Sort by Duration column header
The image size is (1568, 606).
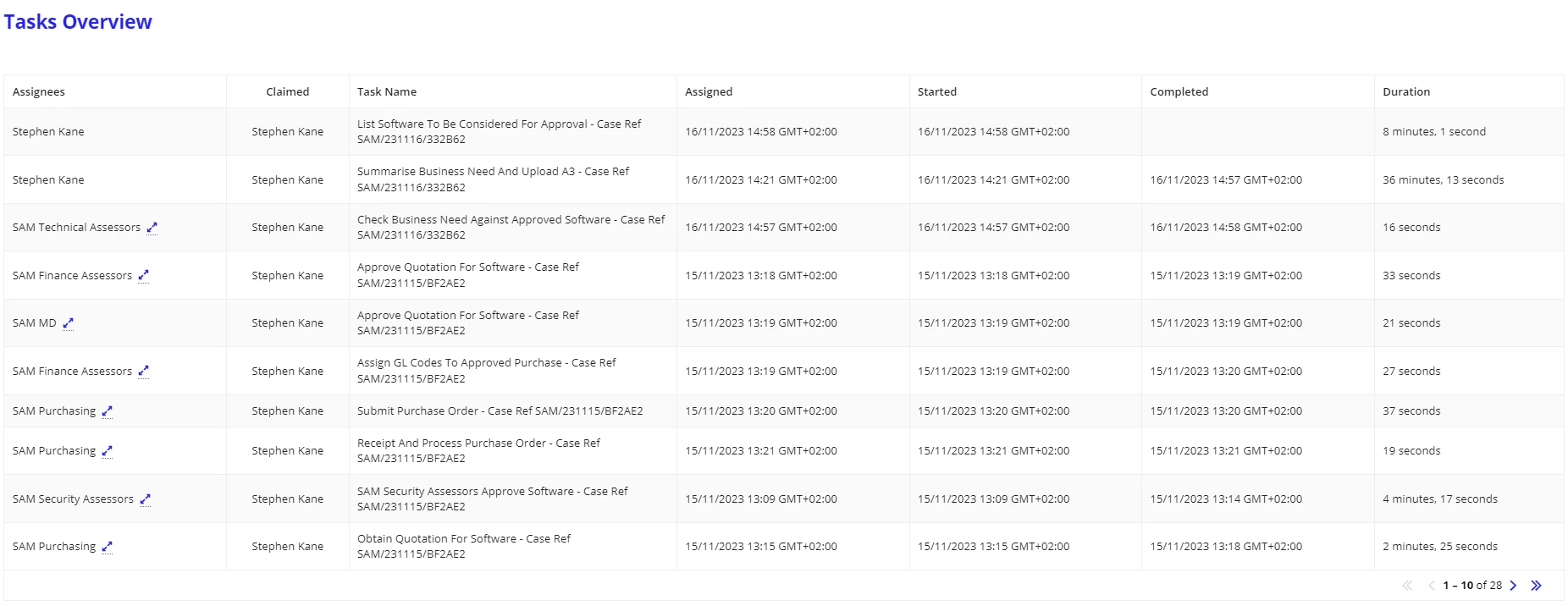pos(1406,91)
